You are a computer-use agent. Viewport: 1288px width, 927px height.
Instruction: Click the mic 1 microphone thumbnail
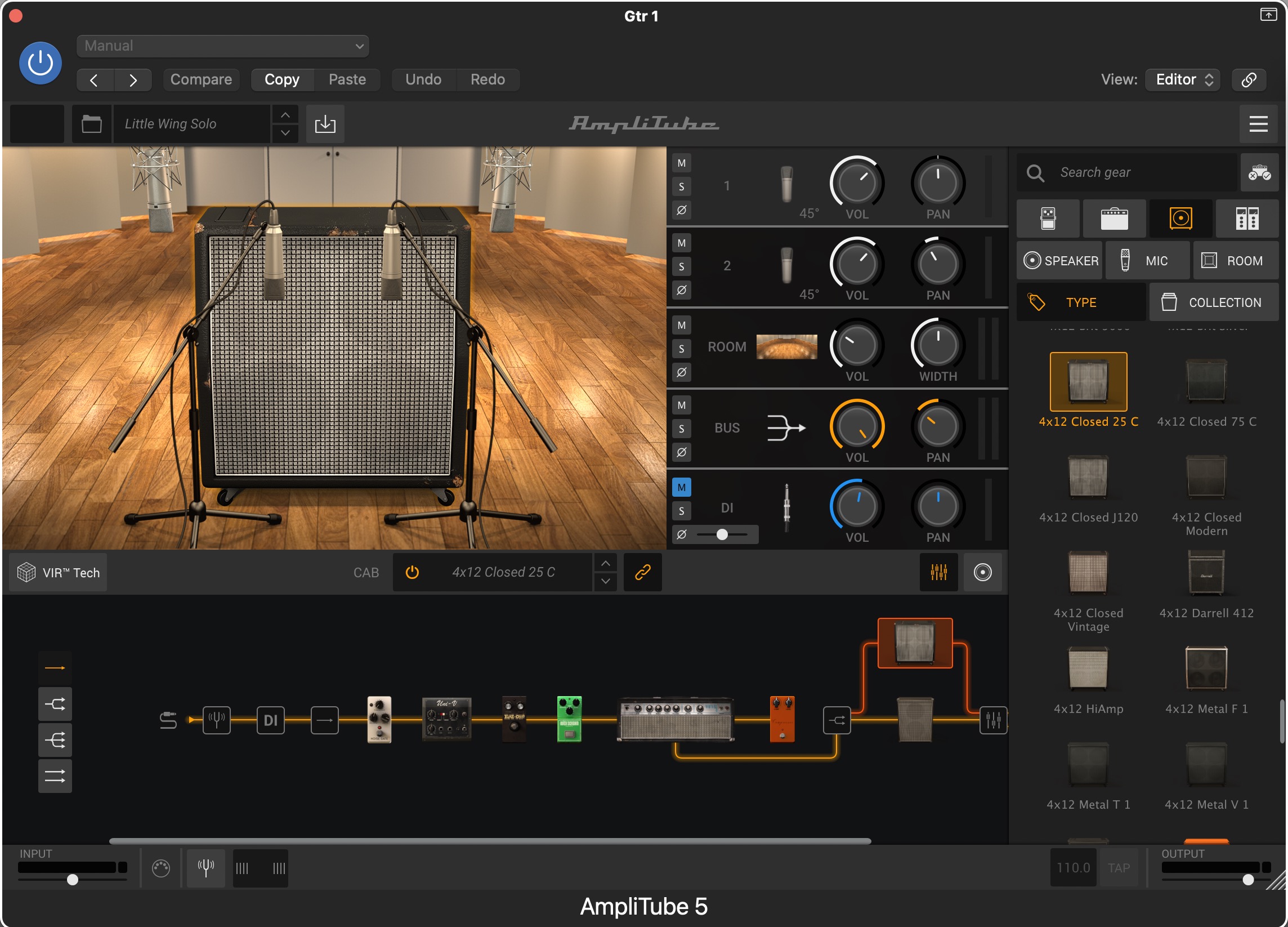[x=786, y=184]
